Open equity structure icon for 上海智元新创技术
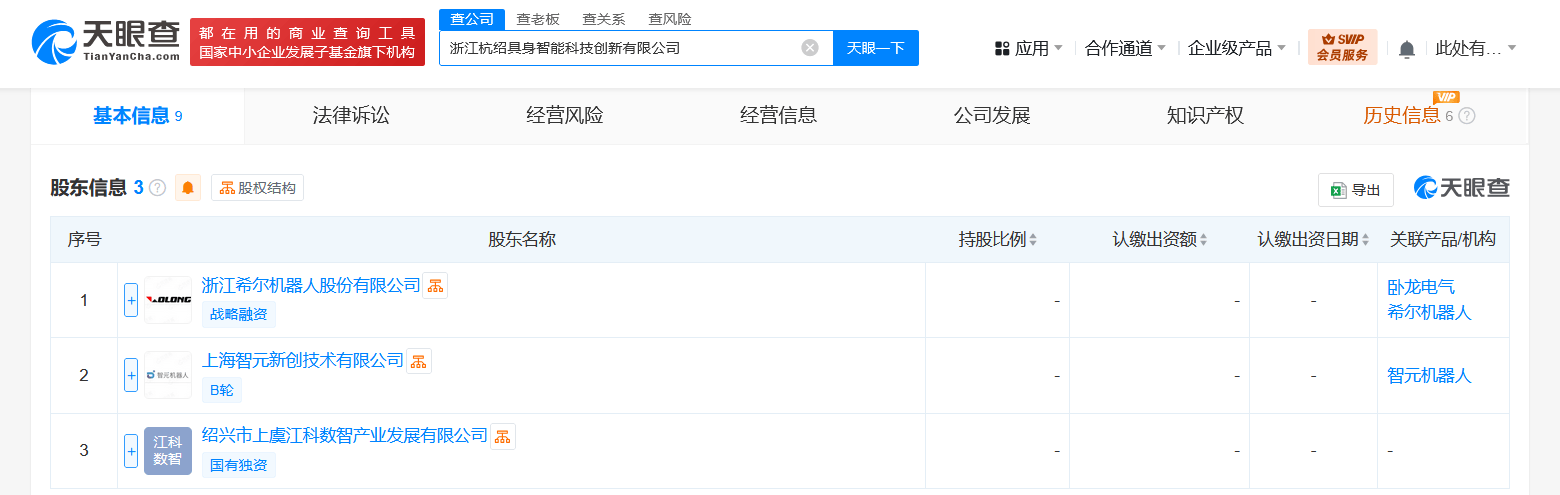The image size is (1560, 495). pyautogui.click(x=419, y=361)
